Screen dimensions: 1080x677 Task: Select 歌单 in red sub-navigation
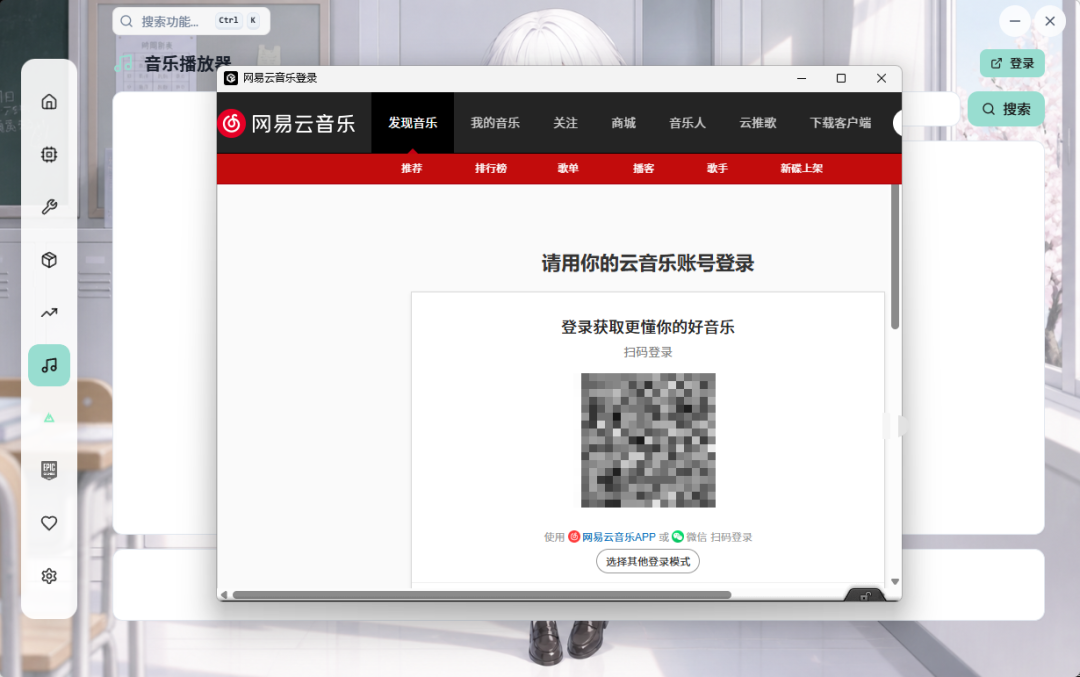(x=568, y=168)
